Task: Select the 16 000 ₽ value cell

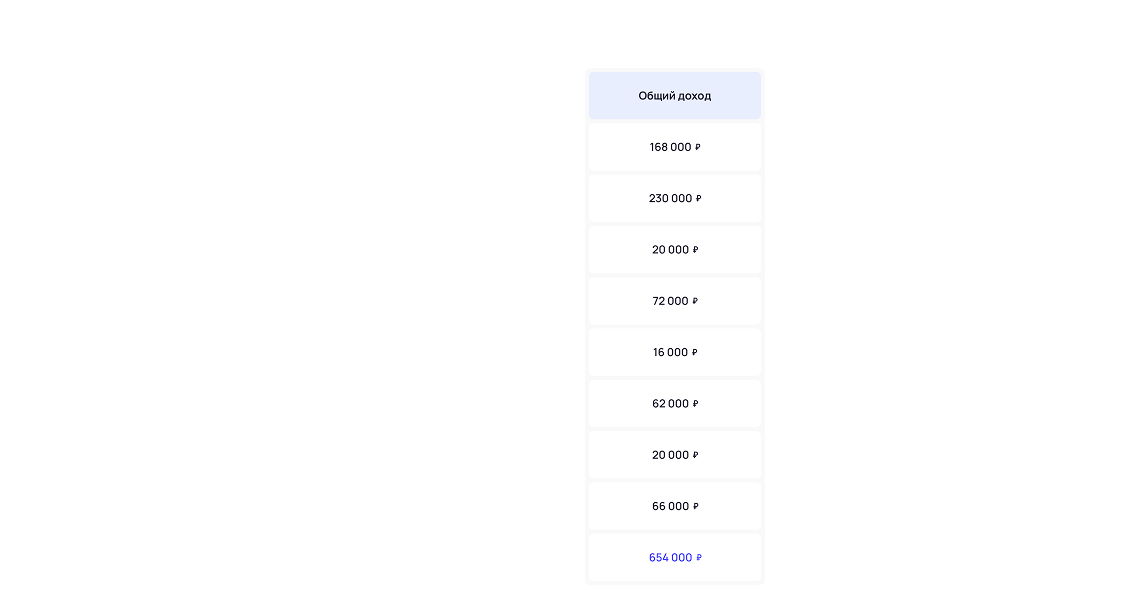Action: tap(674, 352)
